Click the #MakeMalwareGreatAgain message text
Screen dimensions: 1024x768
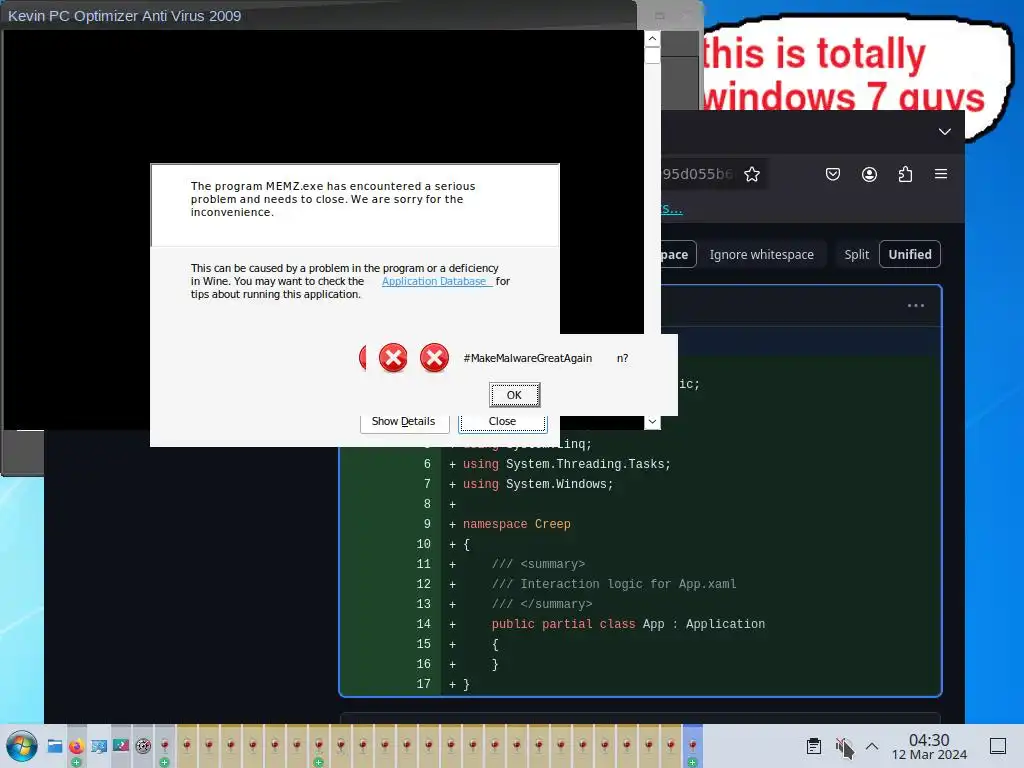point(528,359)
